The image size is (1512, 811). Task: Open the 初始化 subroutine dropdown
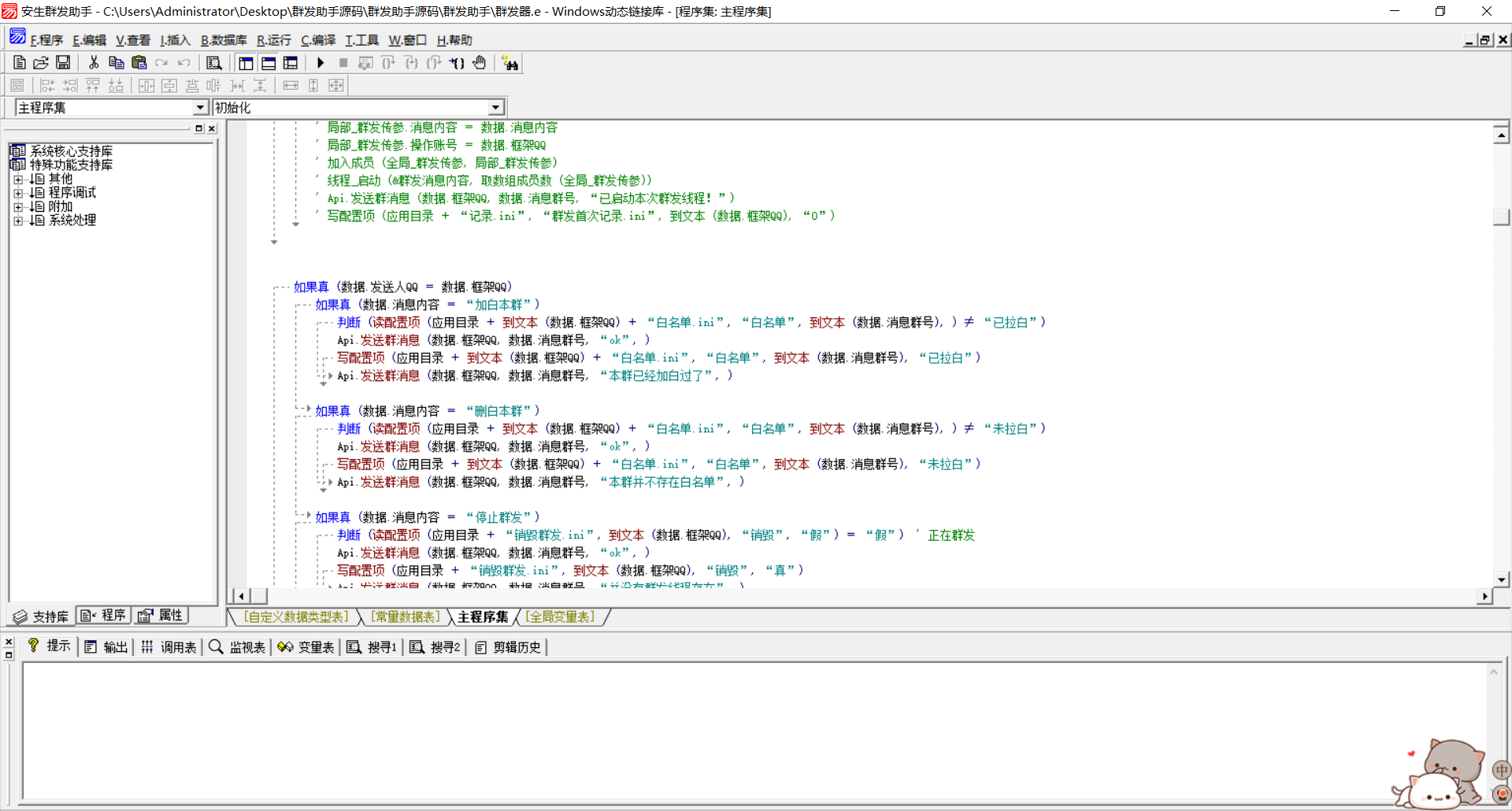(x=495, y=108)
